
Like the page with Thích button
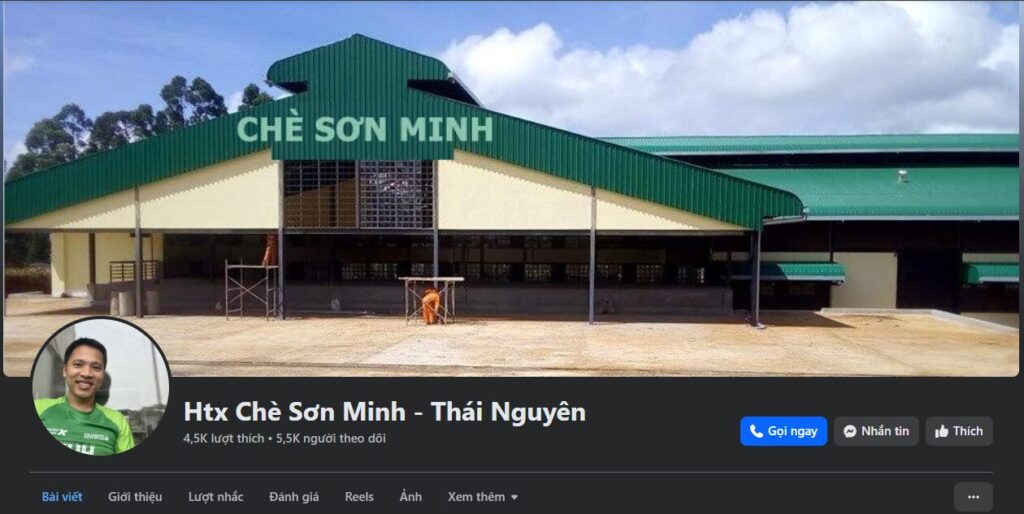click(x=959, y=431)
